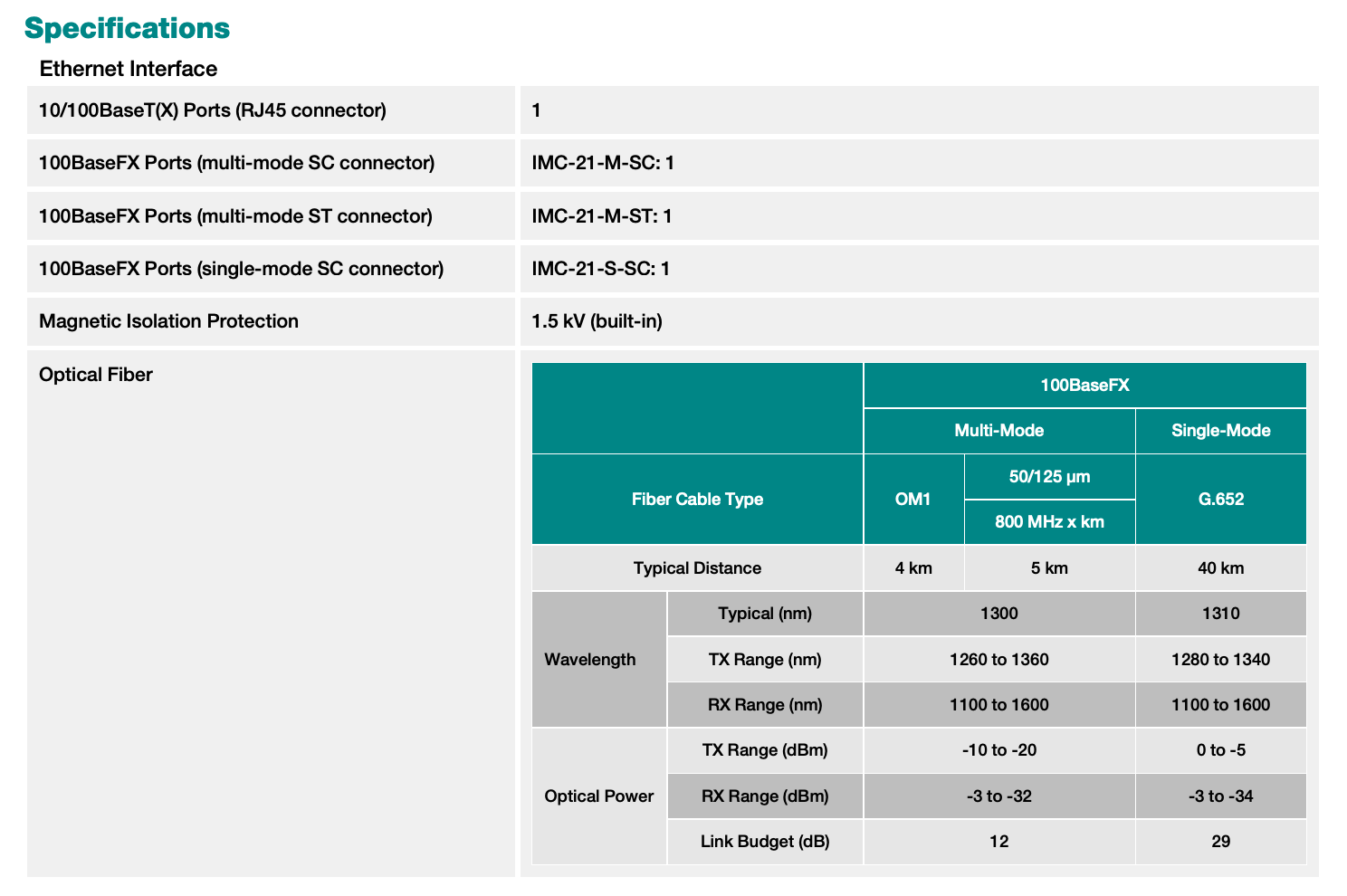The height and width of the screenshot is (896, 1347).
Task: Select the Multi-Mode column header
Action: pyautogui.click(x=998, y=431)
